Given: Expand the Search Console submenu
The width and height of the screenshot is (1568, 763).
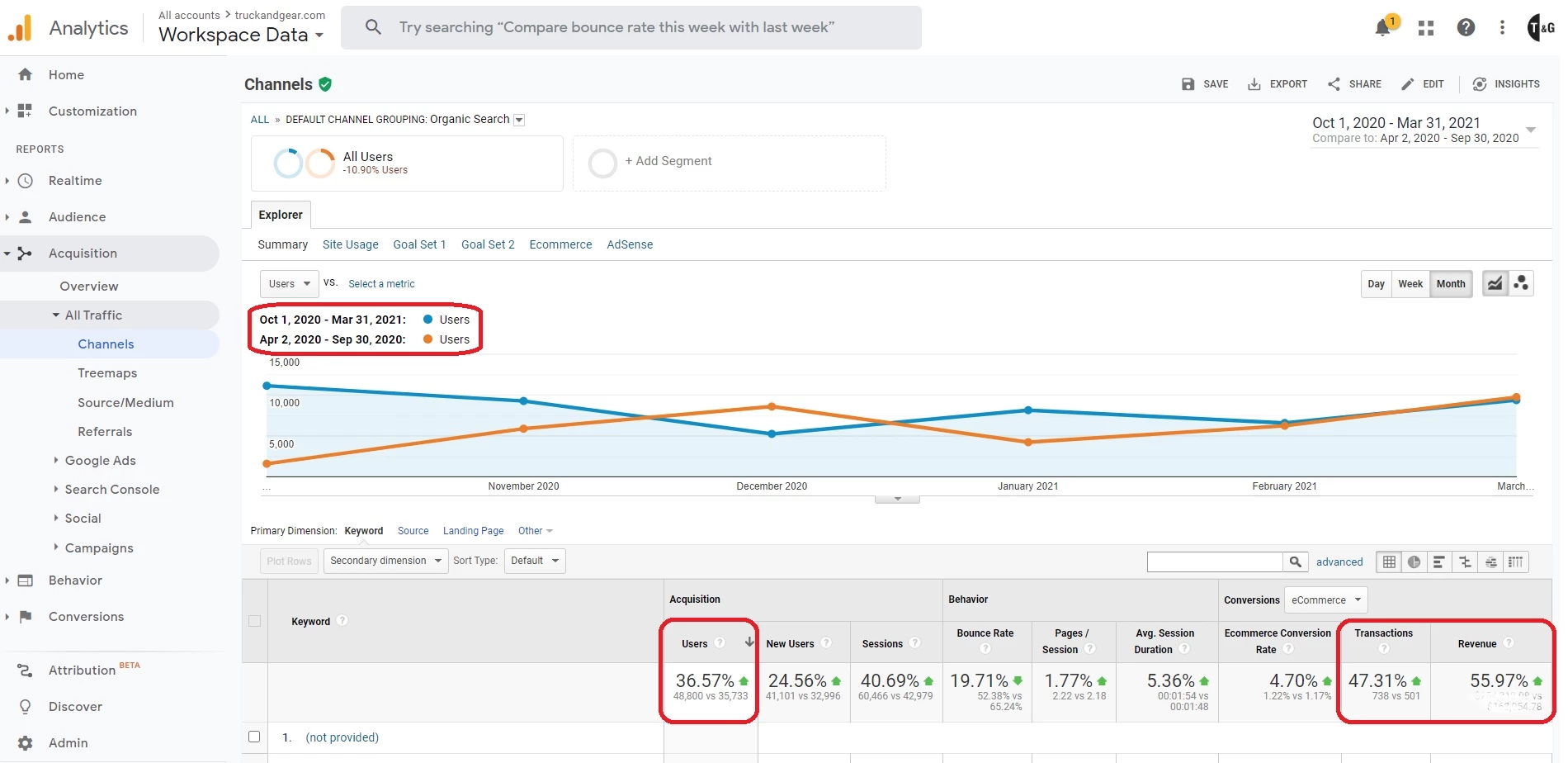Looking at the screenshot, I should click(x=56, y=489).
